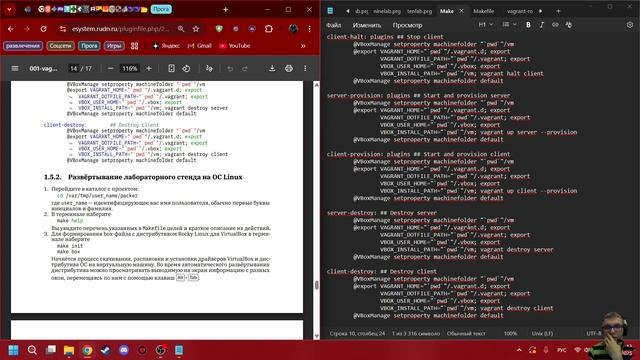Switch to tenlab.prg tab
The image size is (640, 360).
click(419, 11)
